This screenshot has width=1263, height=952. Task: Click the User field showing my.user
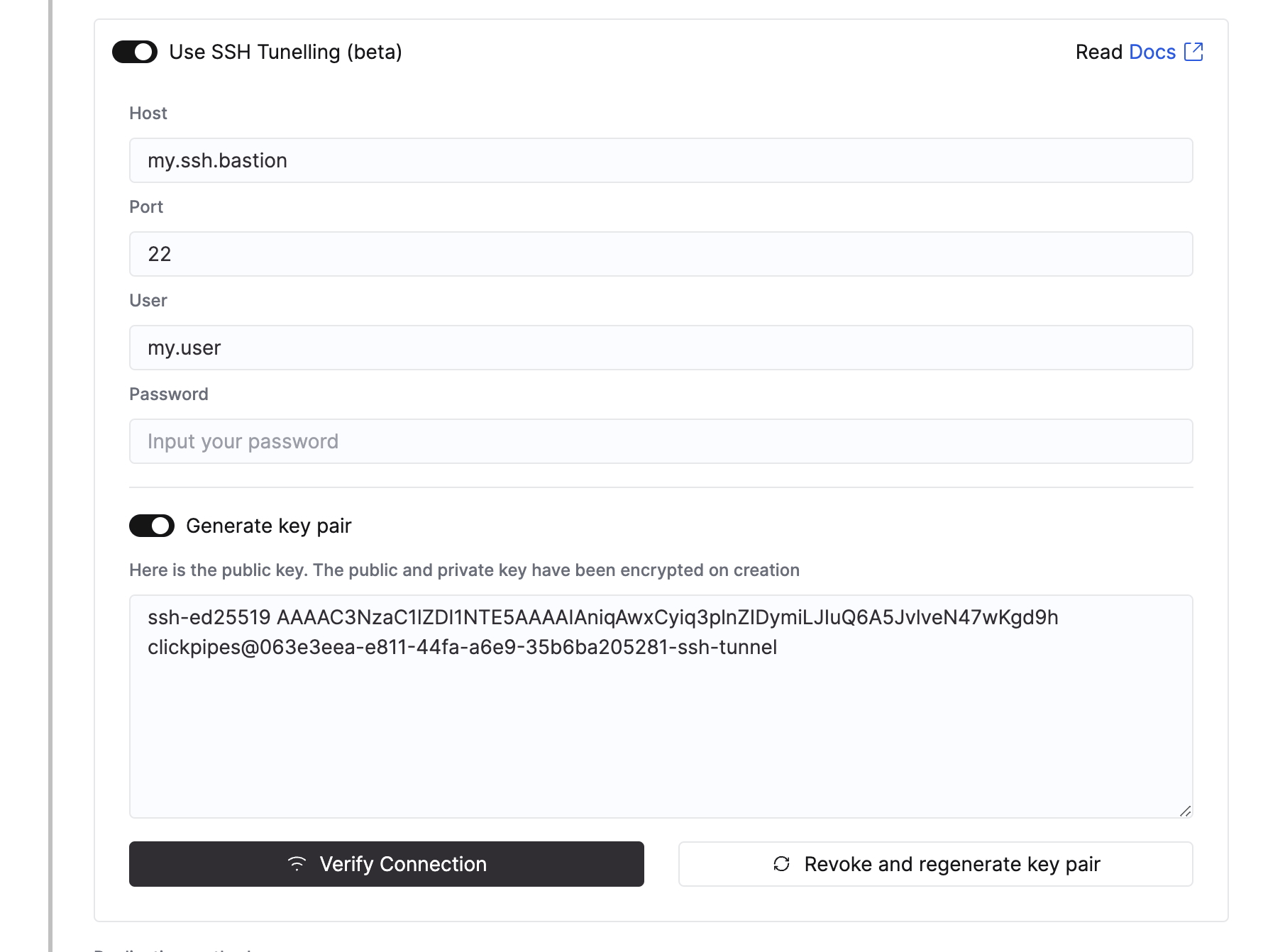(661, 348)
